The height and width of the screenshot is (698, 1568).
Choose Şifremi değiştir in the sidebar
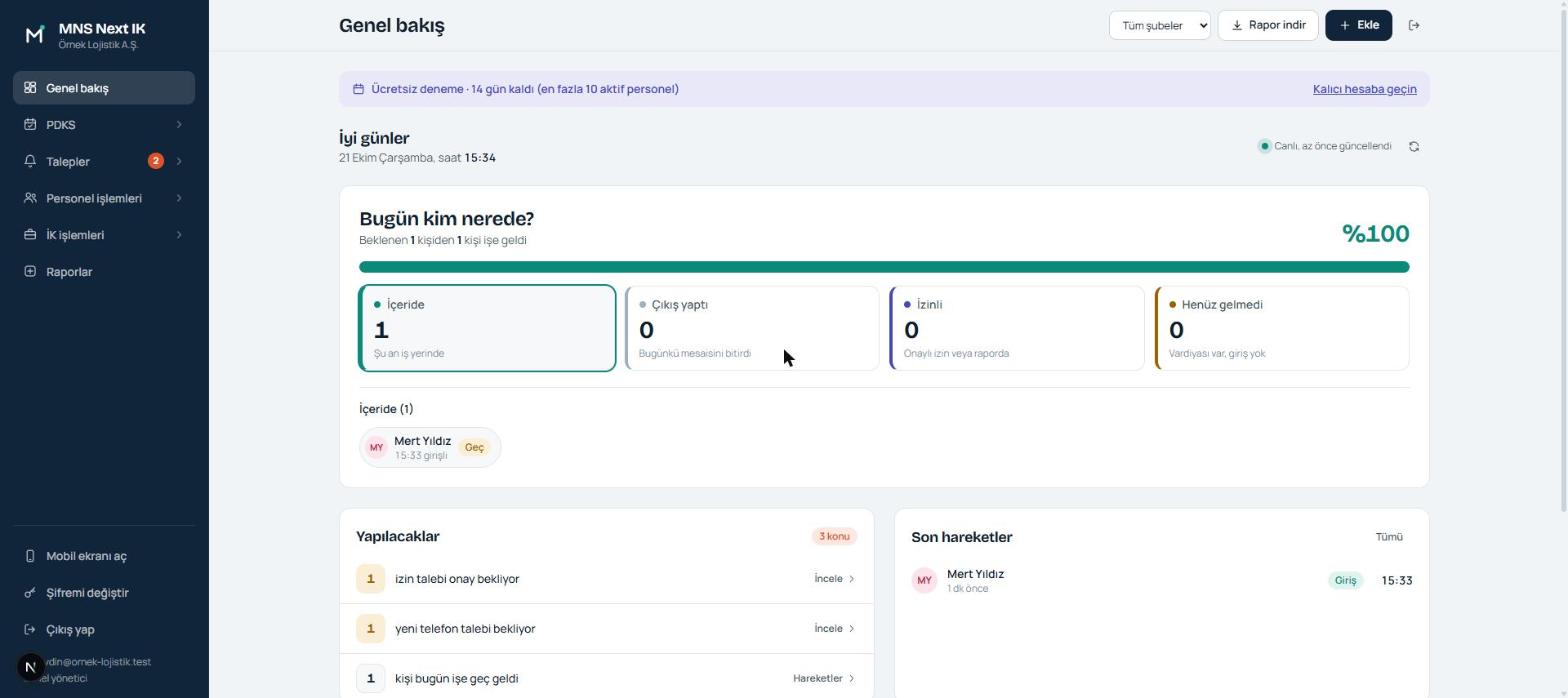104,593
